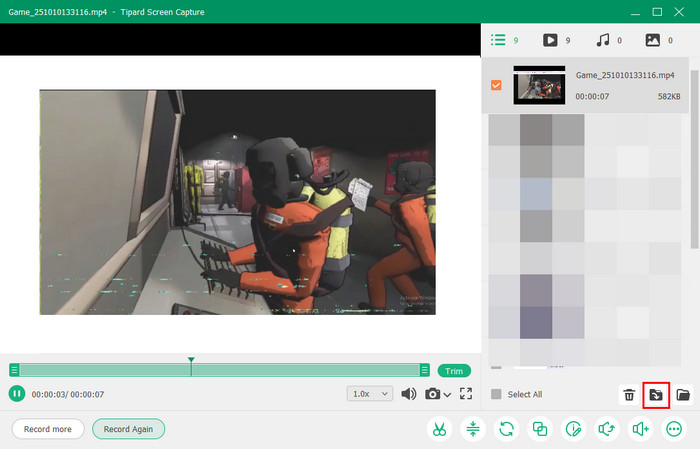Image resolution: width=700 pixels, height=449 pixels.
Task: Open the edit media metadata tool
Action: click(x=574, y=429)
